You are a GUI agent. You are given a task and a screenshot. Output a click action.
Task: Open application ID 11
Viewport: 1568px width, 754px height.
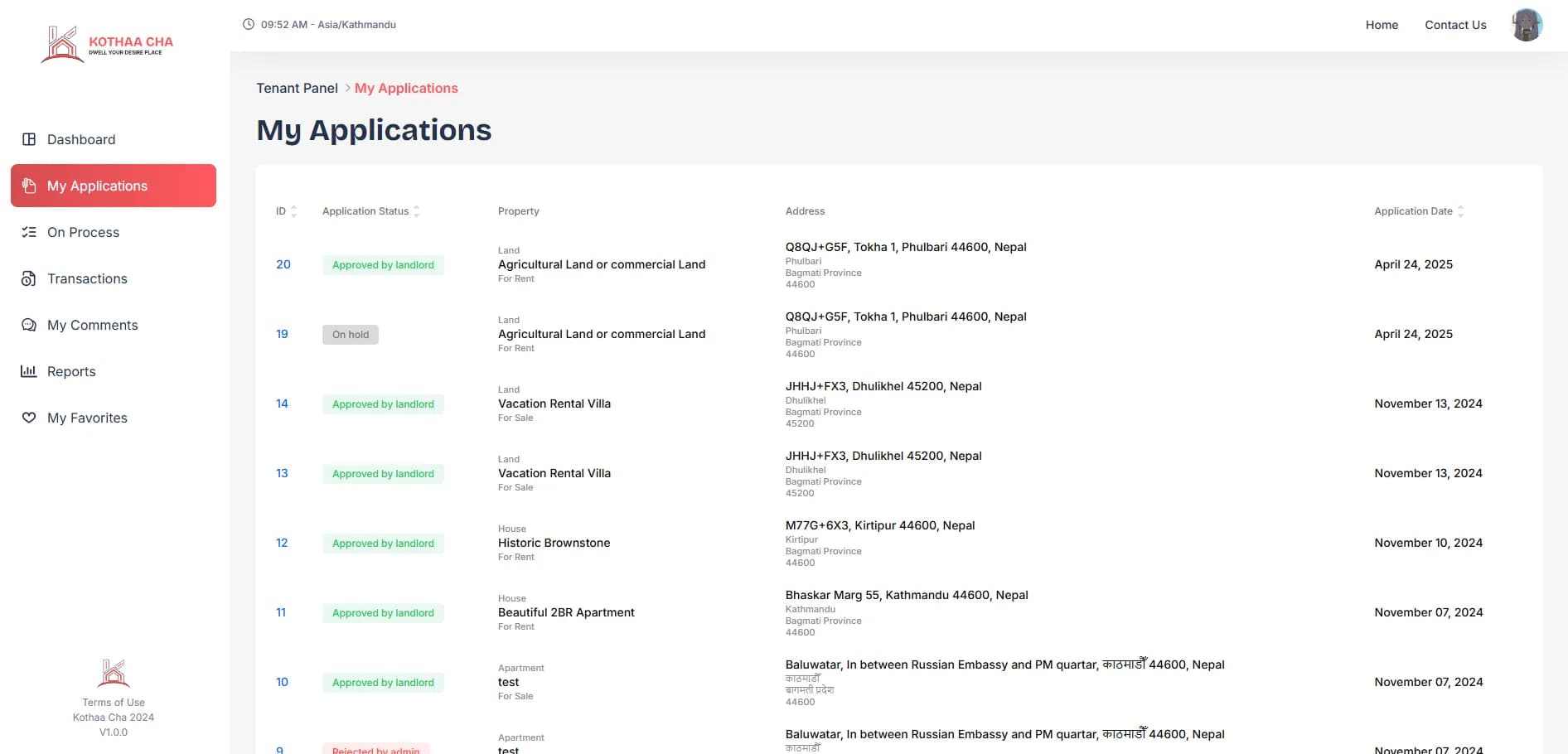click(x=281, y=612)
